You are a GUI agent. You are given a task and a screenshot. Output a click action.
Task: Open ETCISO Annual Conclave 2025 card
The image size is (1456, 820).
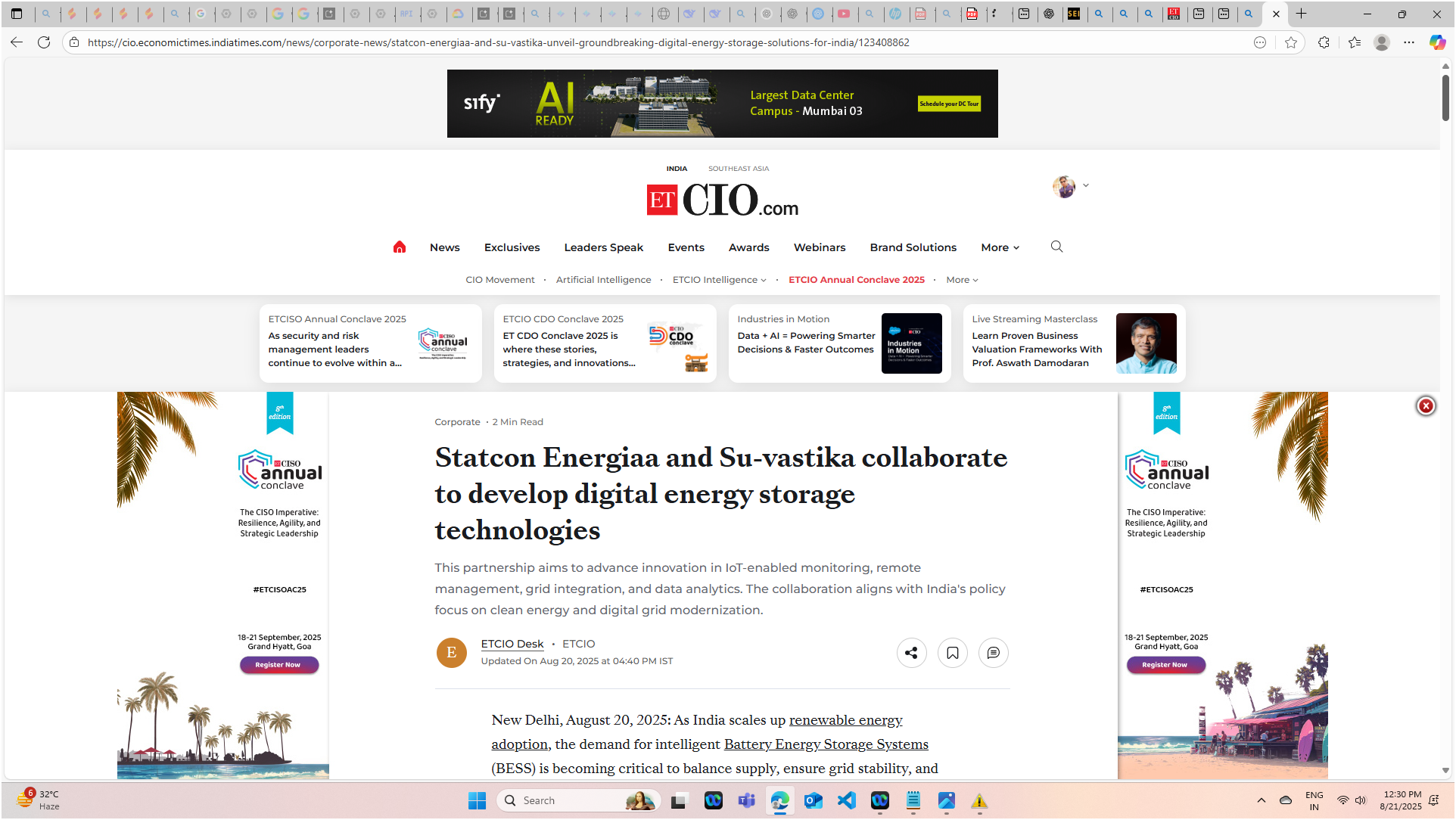(371, 343)
